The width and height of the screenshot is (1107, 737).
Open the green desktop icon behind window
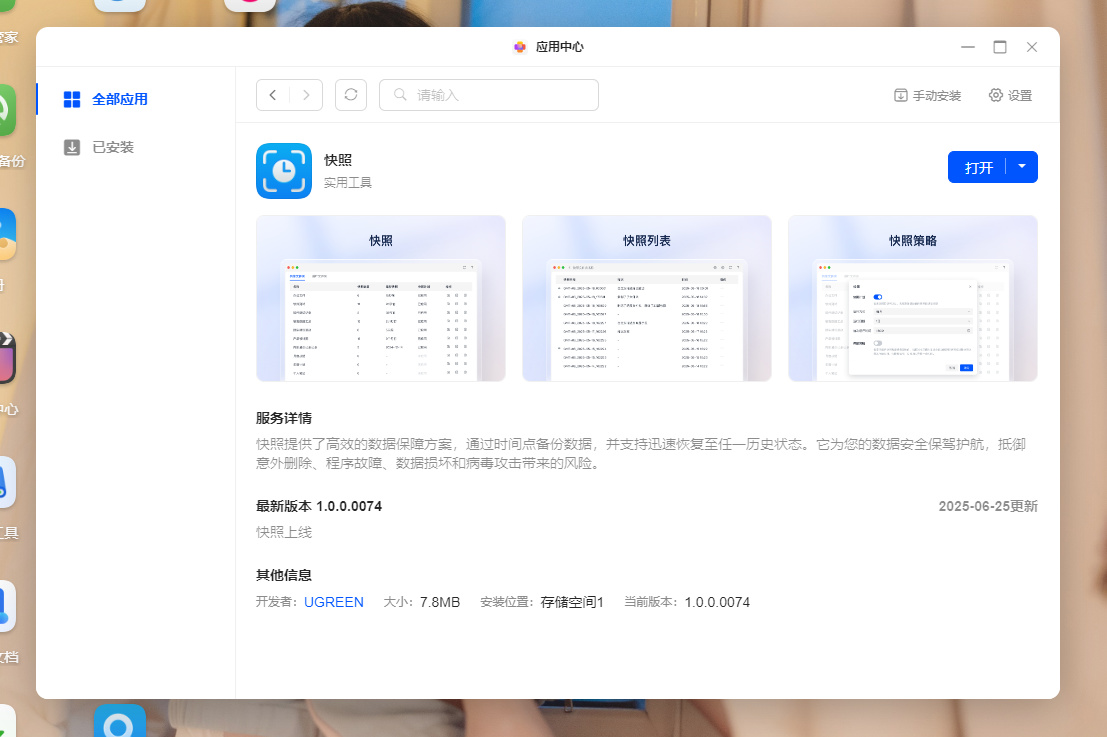point(6,109)
